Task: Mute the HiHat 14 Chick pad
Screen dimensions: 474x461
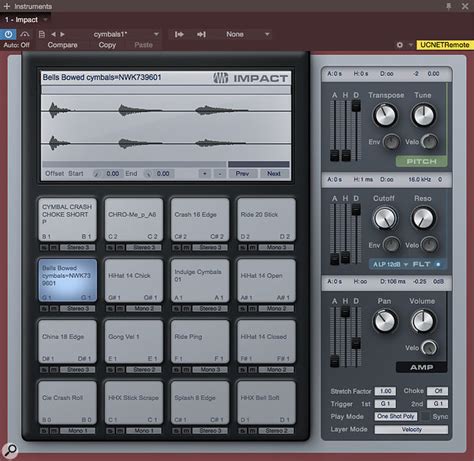Action: click(120, 309)
